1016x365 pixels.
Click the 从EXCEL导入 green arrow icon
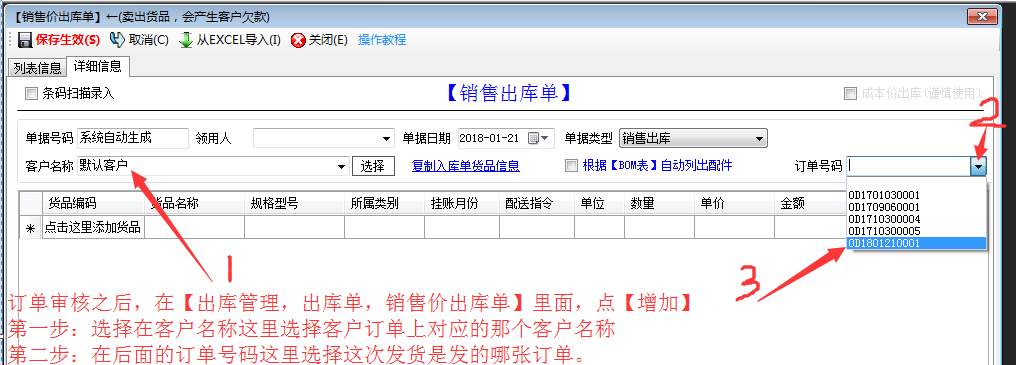pyautogui.click(x=185, y=40)
